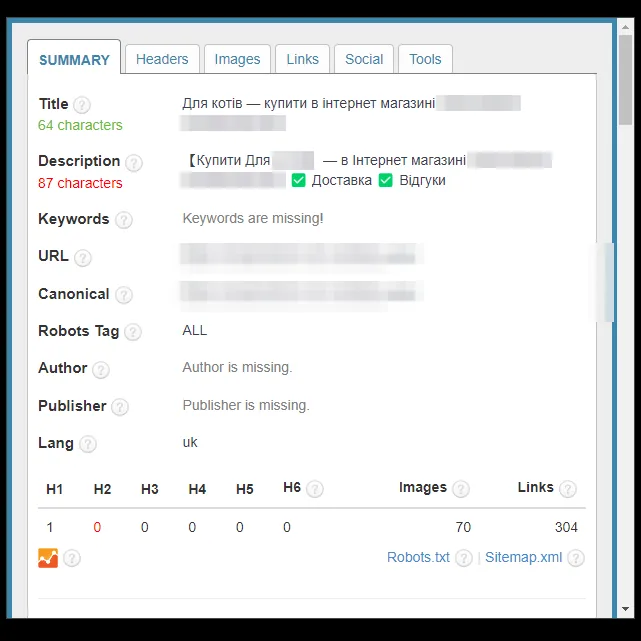641x641 pixels.
Task: Click the page title text 'Для котів'
Action: point(213,103)
